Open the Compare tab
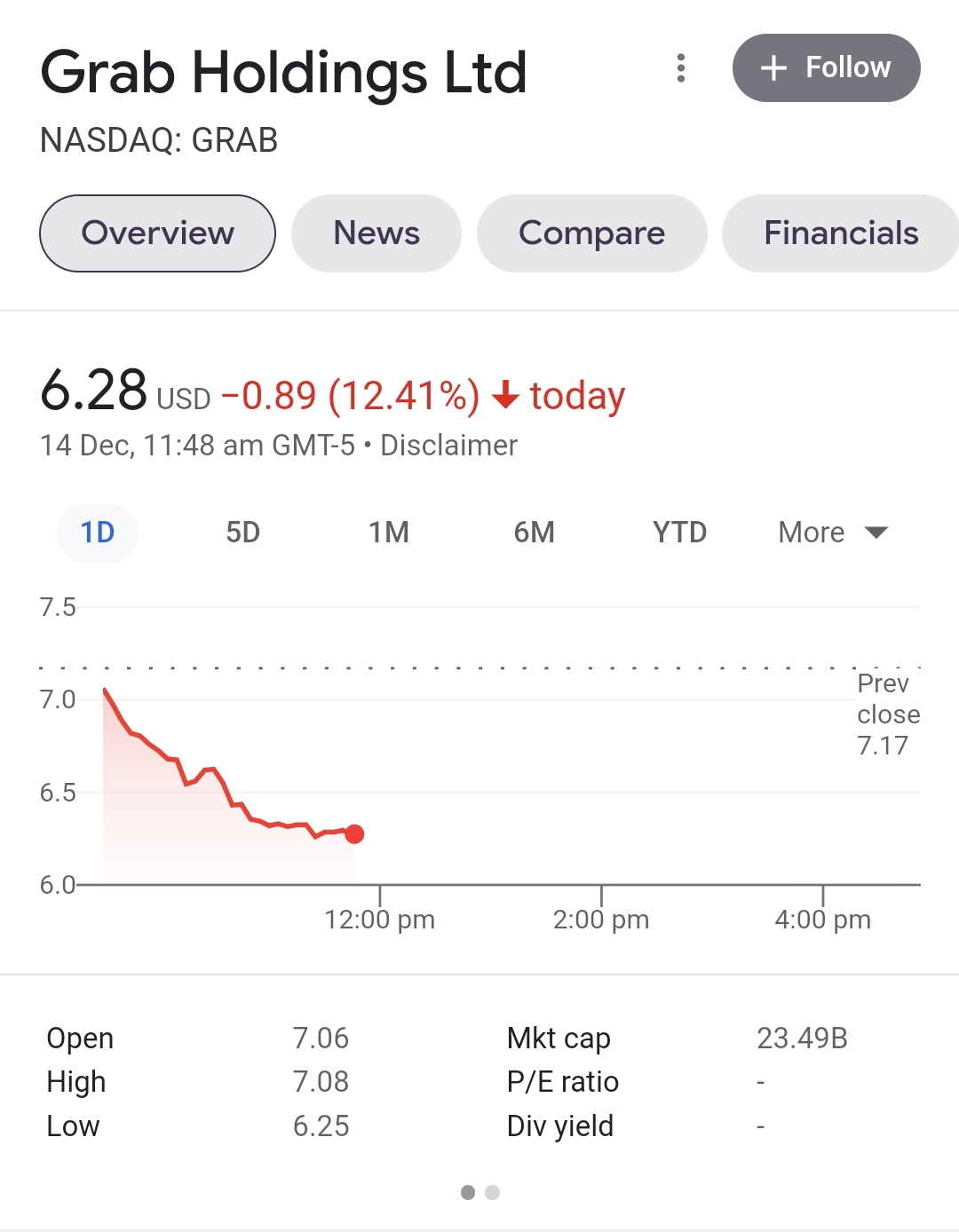The image size is (959, 1232). [x=591, y=233]
